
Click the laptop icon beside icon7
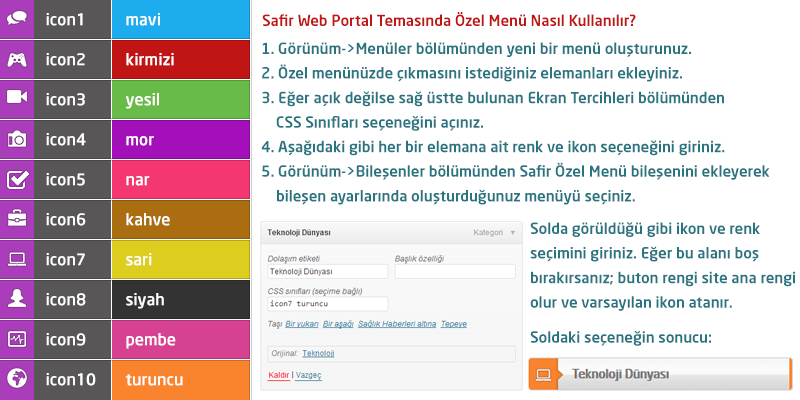click(x=17, y=259)
